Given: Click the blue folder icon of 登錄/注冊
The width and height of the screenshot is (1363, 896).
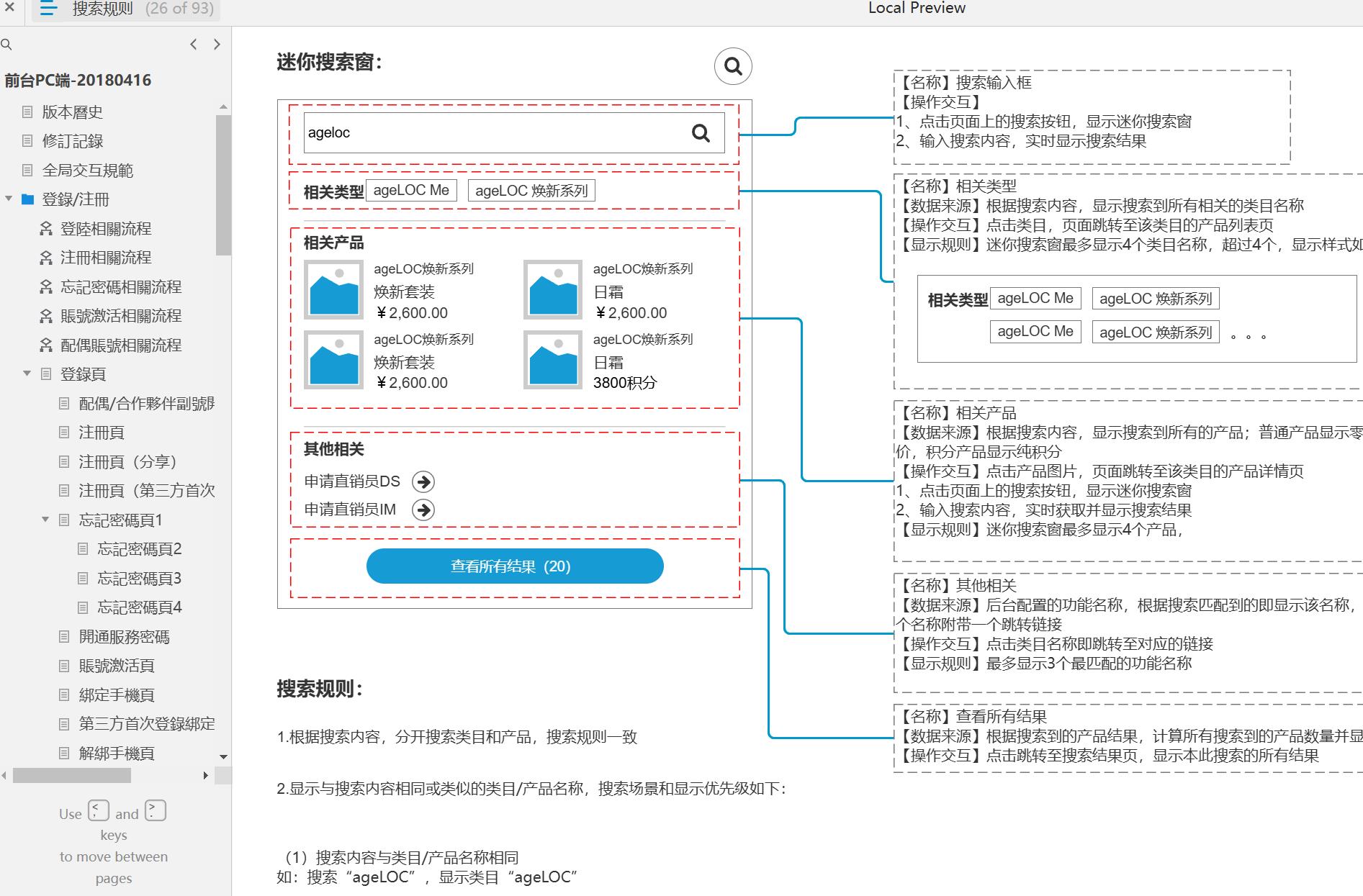Looking at the screenshot, I should (x=28, y=199).
